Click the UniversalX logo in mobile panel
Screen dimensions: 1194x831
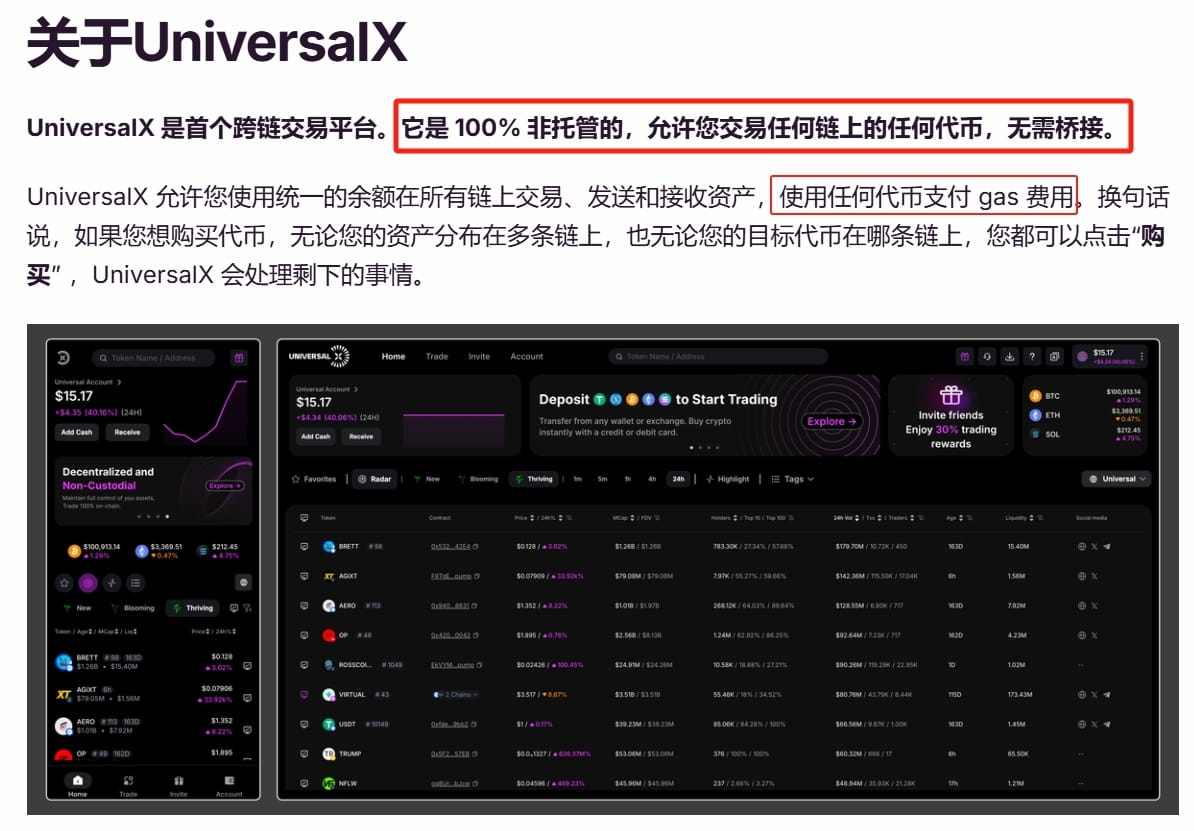63,358
